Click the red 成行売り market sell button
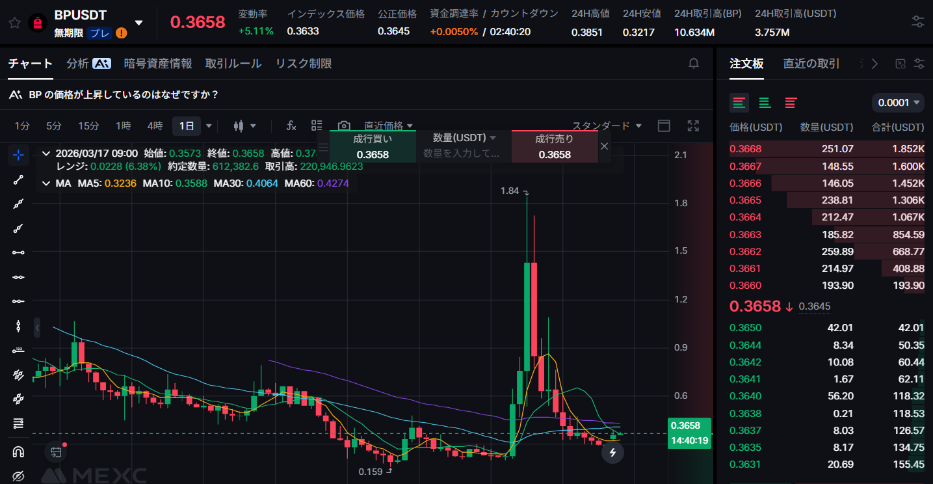 (x=554, y=146)
